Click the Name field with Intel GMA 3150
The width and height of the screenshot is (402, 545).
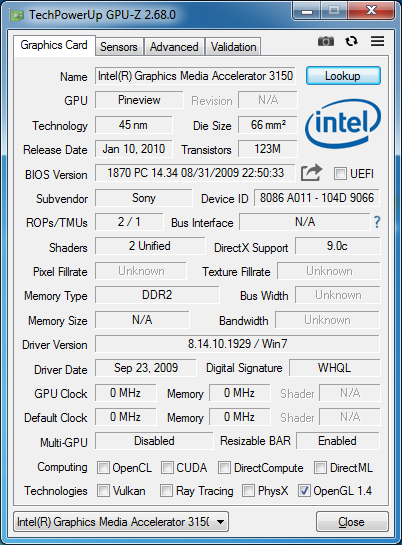[195, 76]
